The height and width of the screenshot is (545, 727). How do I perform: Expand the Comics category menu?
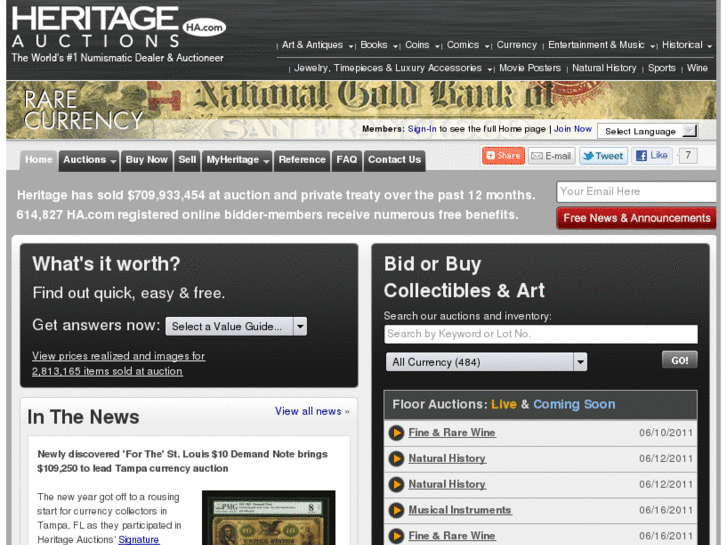click(468, 45)
